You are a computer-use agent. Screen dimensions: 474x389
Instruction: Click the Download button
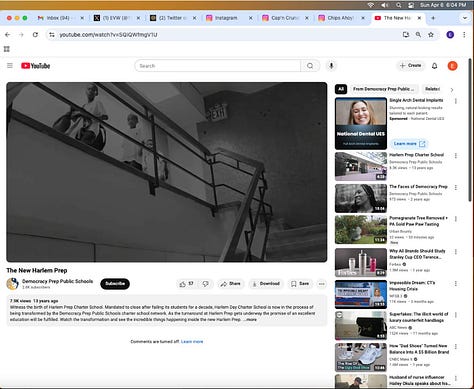(x=266, y=284)
